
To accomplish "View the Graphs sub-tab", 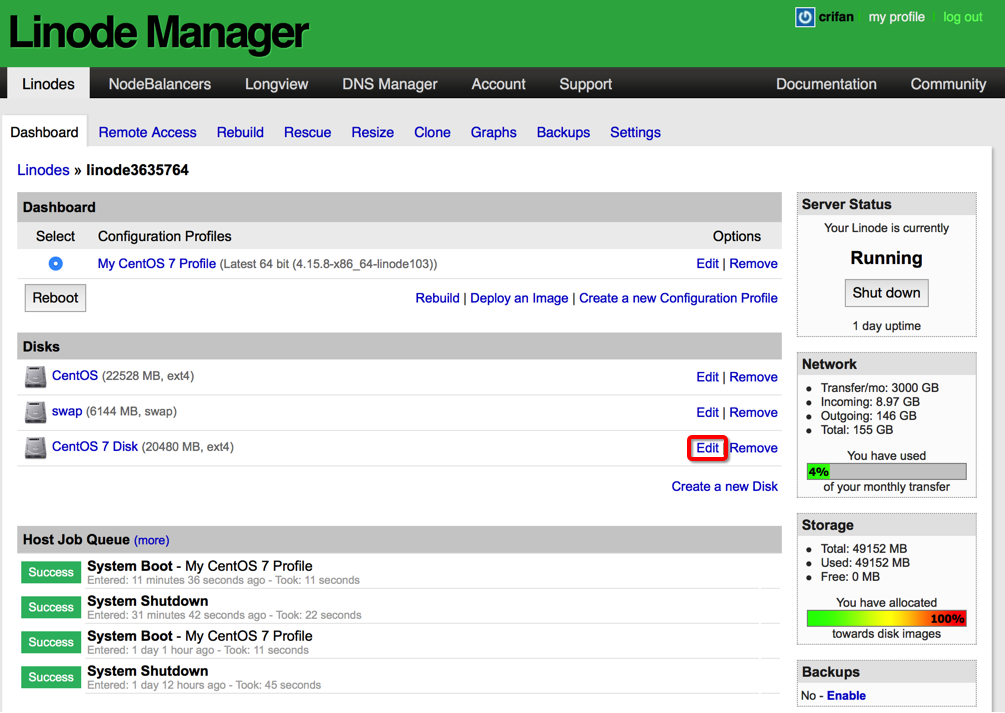I will pos(494,132).
